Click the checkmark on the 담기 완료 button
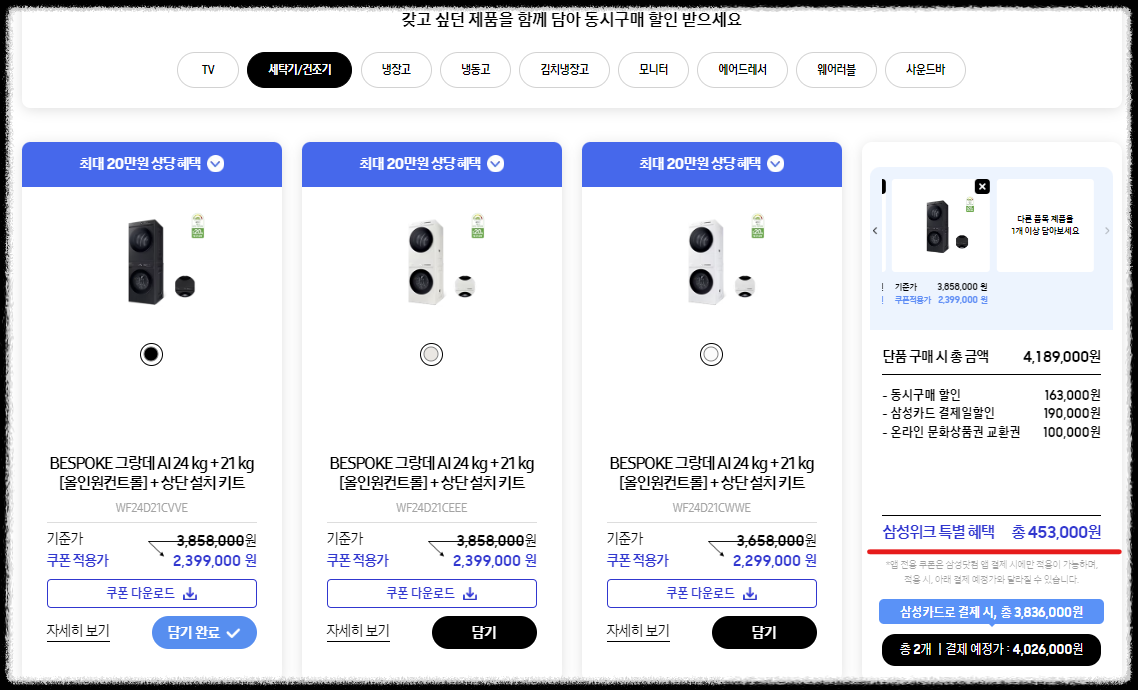The height and width of the screenshot is (690, 1138). pos(232,632)
